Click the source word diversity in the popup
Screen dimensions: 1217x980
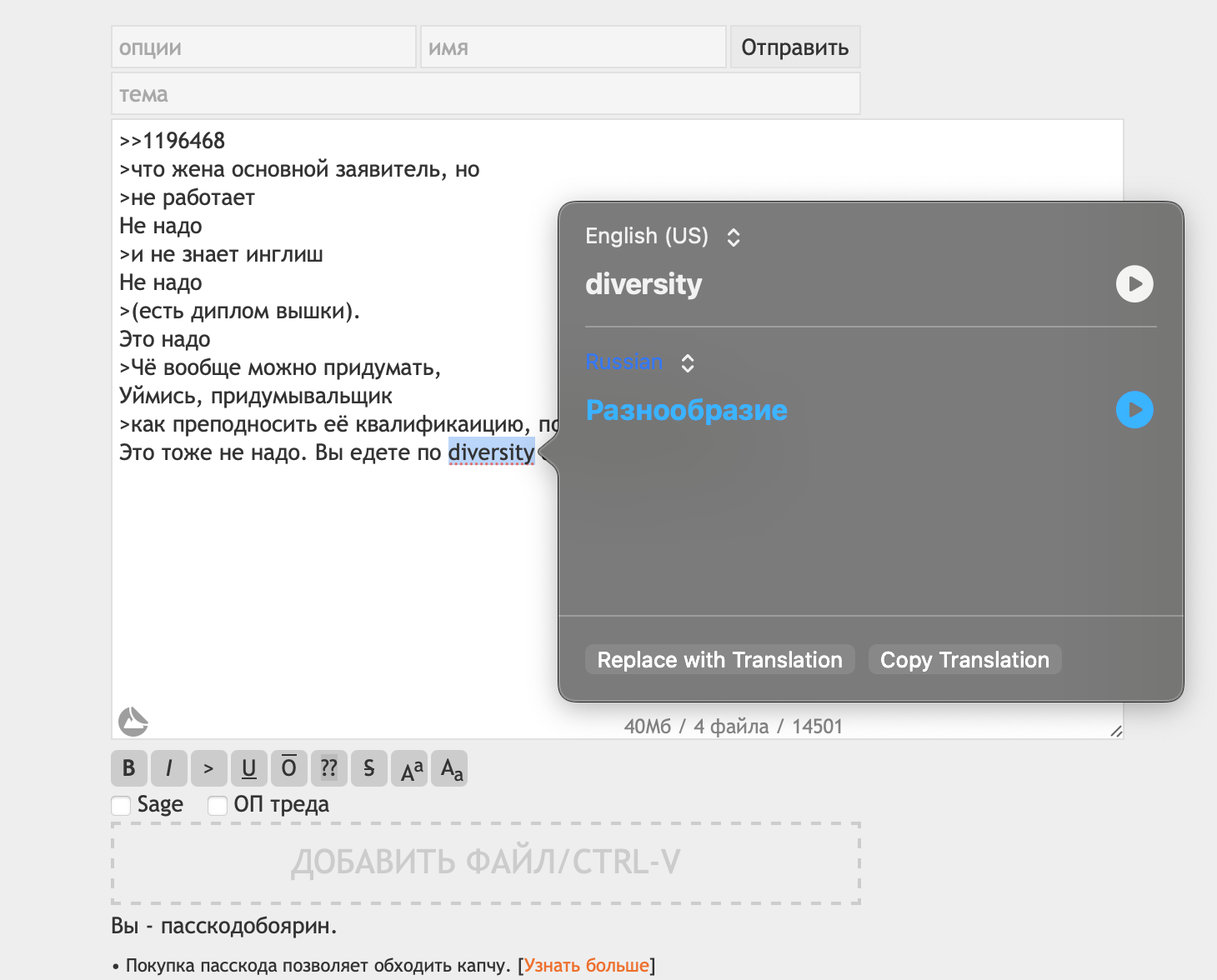(644, 284)
